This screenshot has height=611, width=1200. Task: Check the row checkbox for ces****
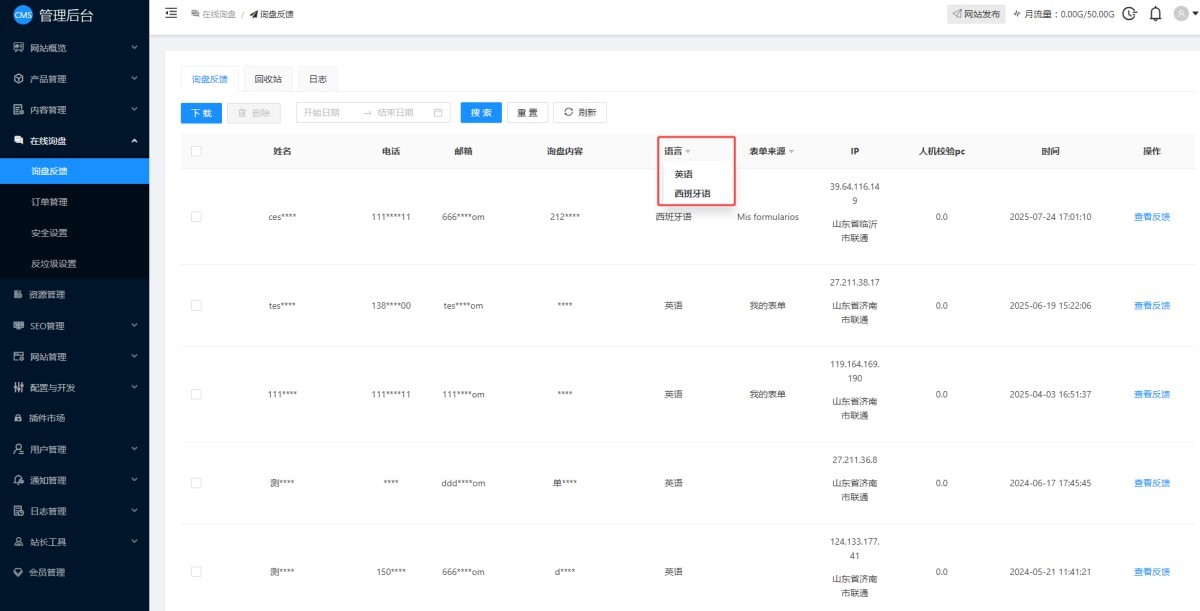196,217
